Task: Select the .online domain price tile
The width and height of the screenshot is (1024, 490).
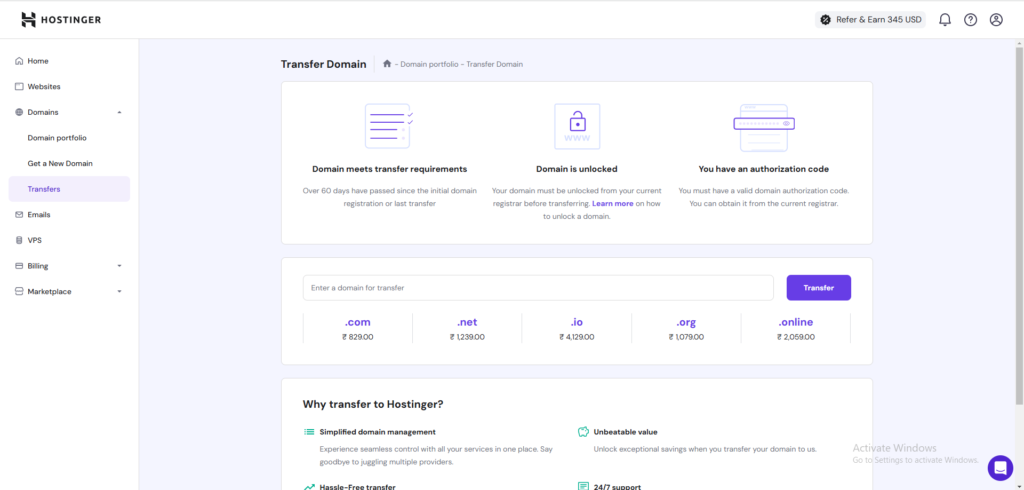Action: 795,329
